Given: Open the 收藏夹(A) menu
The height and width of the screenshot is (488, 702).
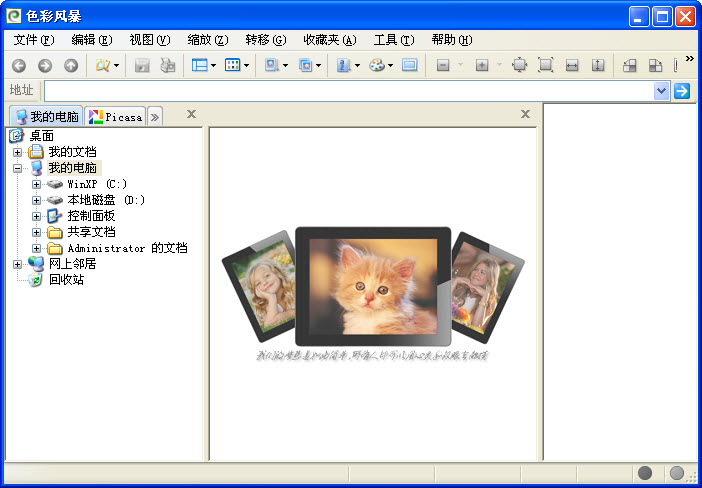Looking at the screenshot, I should click(330, 40).
